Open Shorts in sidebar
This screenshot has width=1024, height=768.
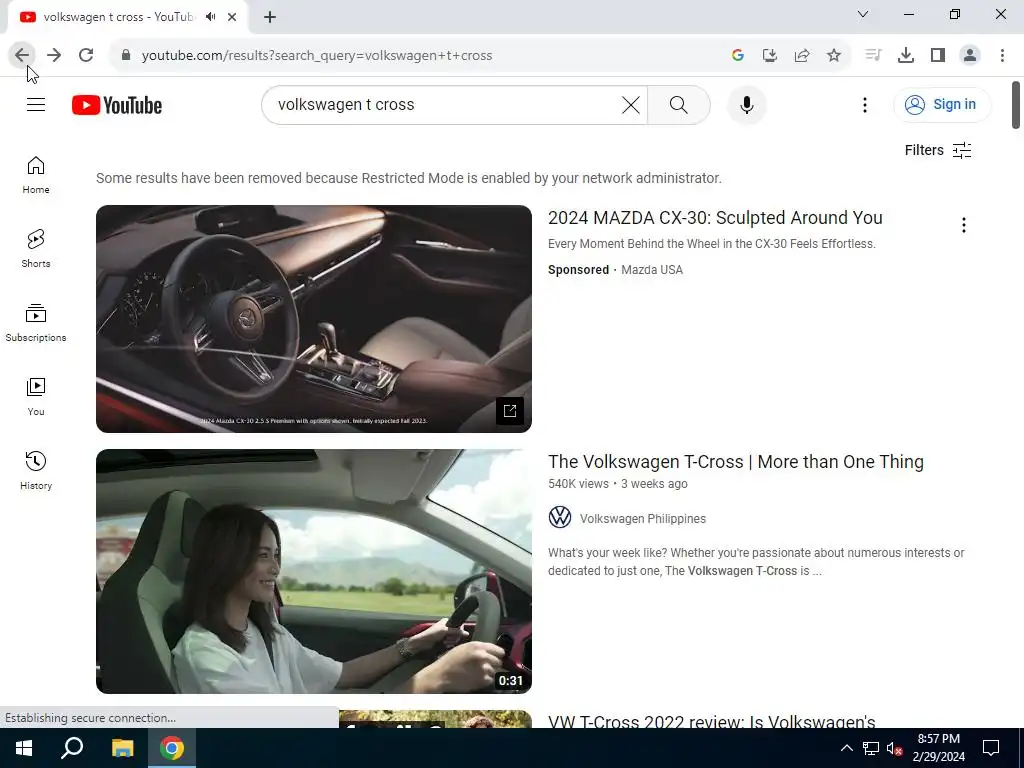(36, 249)
